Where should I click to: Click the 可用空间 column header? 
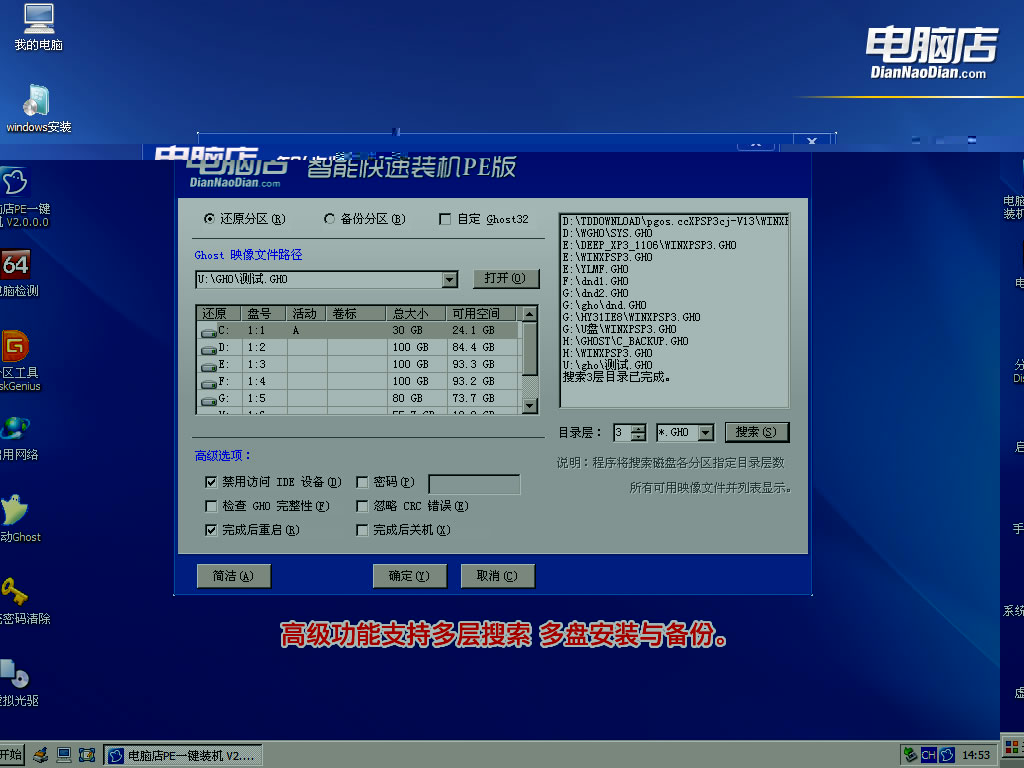point(480,313)
